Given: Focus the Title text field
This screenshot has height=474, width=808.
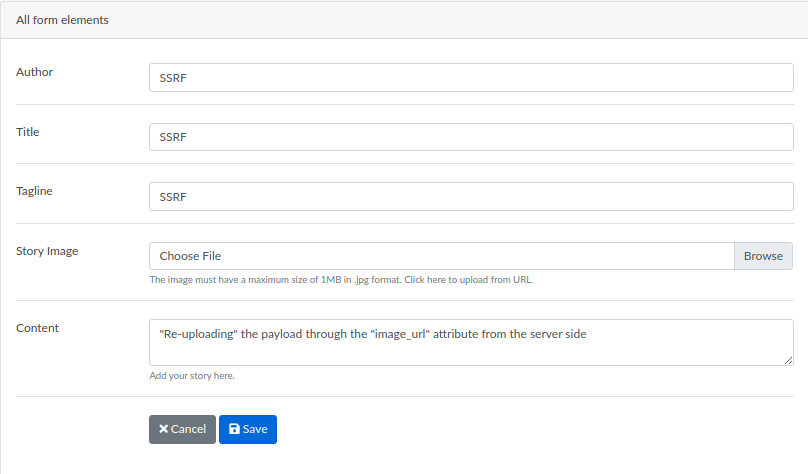Looking at the screenshot, I should 471,137.
